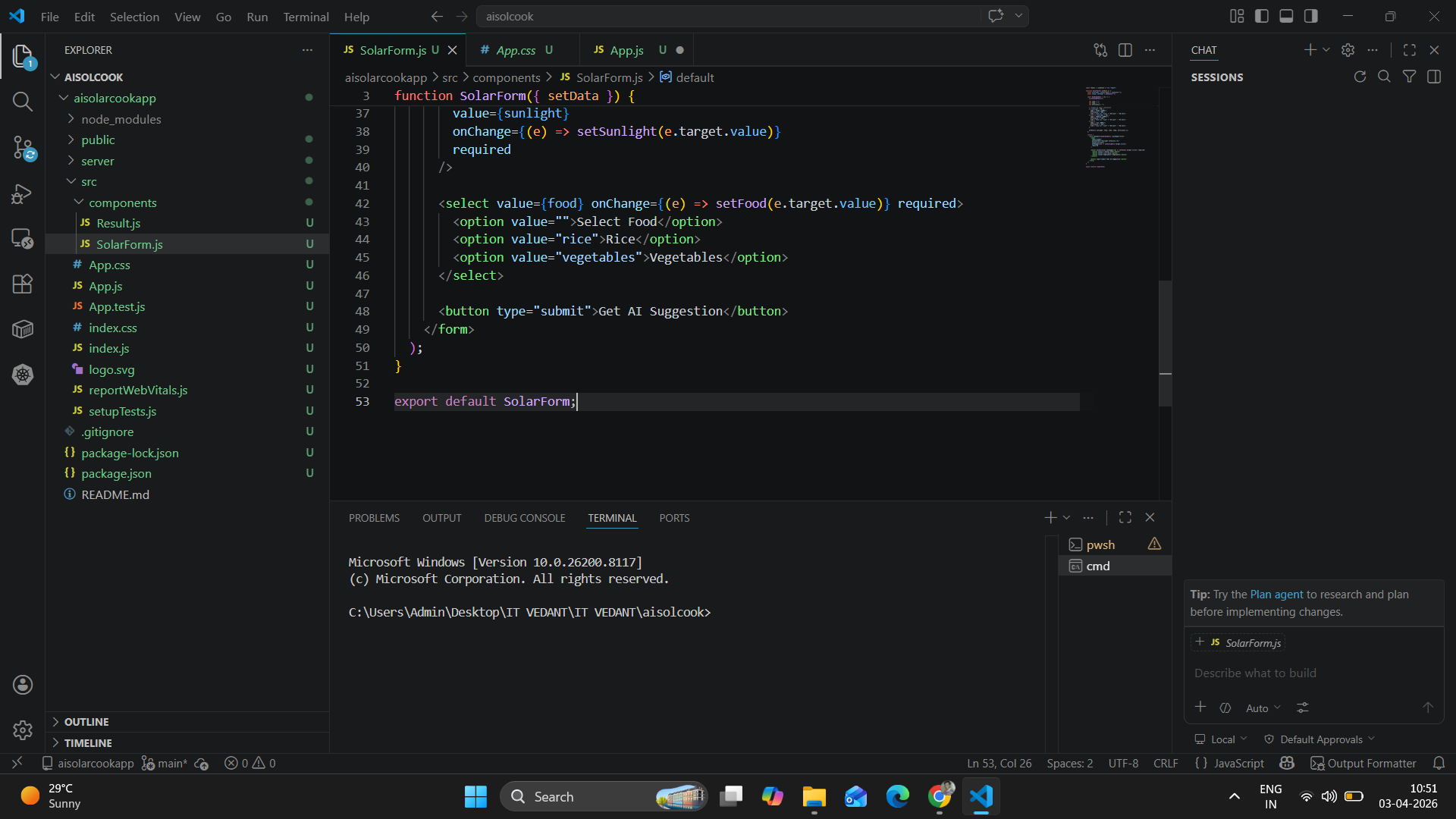This screenshot has width=1456, height=819.
Task: Open Source Control view icon
Action: point(23,147)
